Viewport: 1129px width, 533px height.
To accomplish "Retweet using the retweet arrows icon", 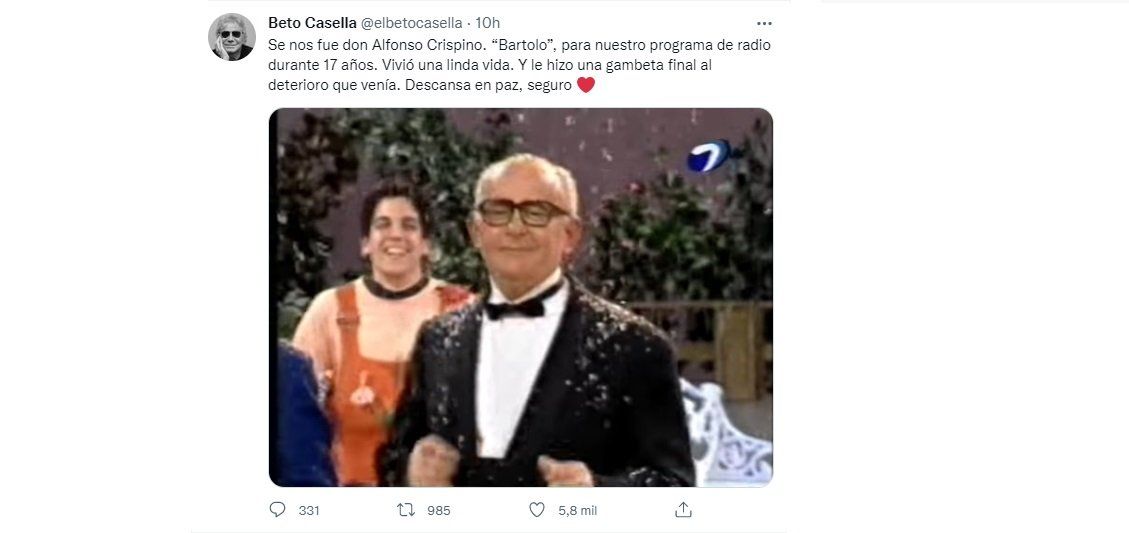I will (x=406, y=510).
